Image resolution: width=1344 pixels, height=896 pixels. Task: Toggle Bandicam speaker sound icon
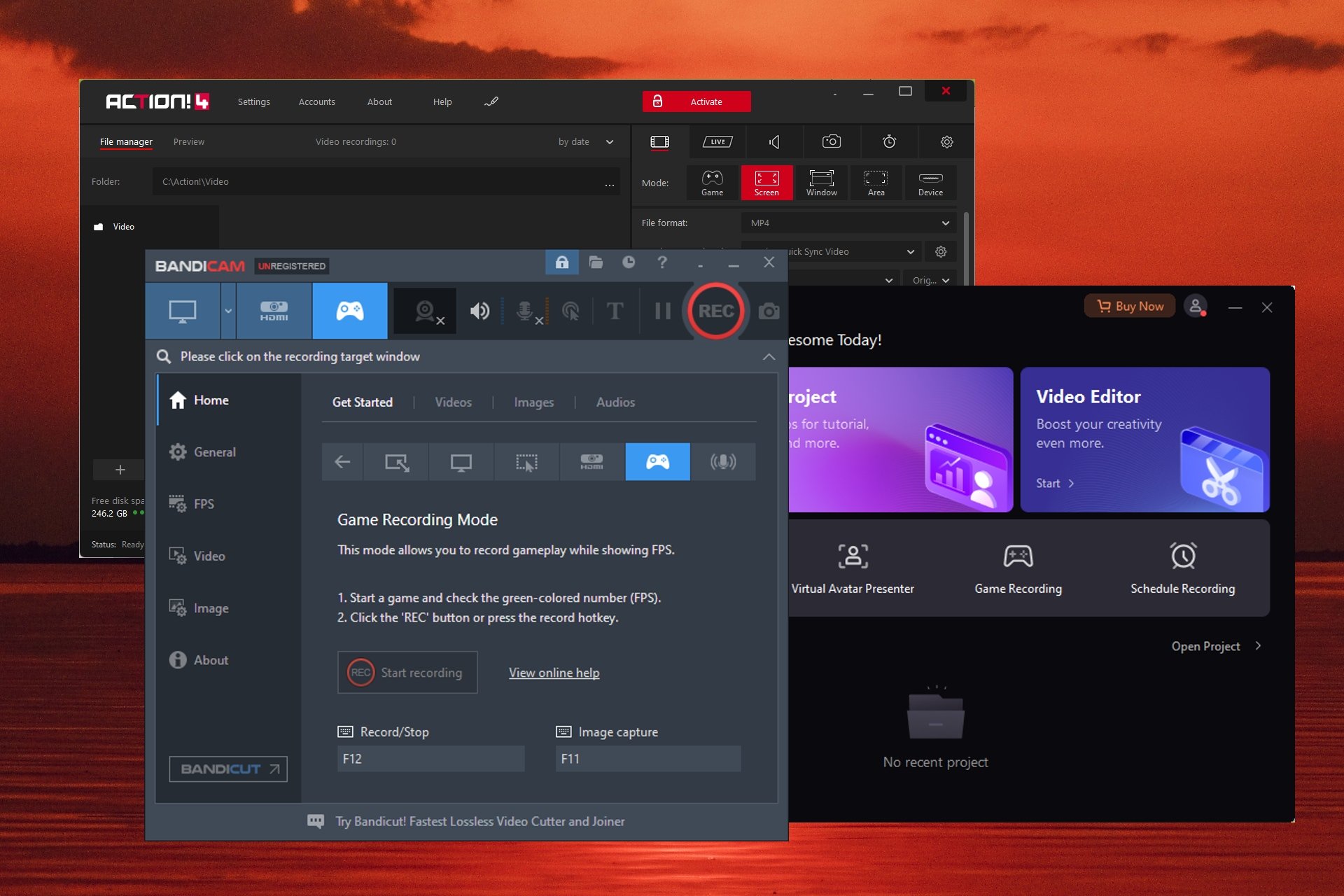(x=479, y=311)
